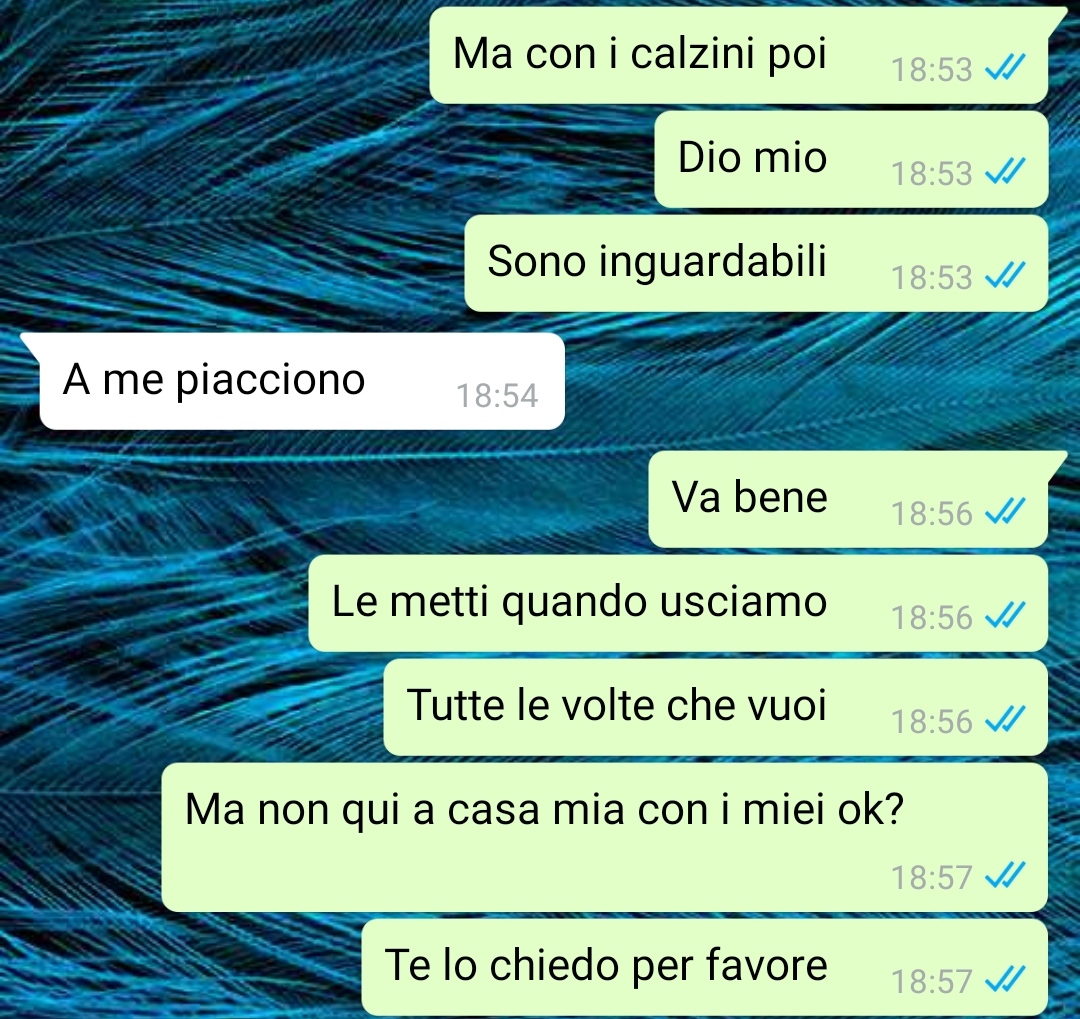The width and height of the screenshot is (1080, 1019).
Task: Tap the ticks under 'Ma non qui a casa mia'
Action: pos(1006,876)
